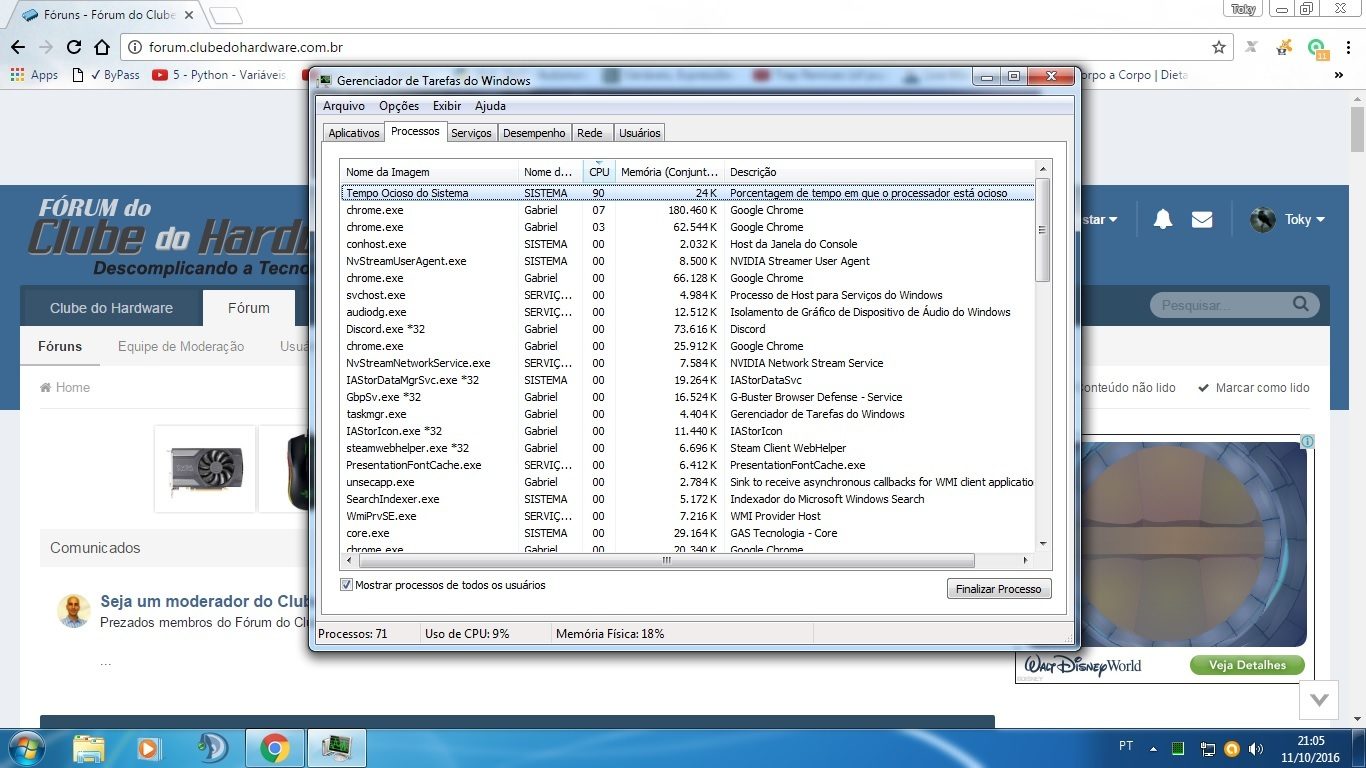The height and width of the screenshot is (768, 1366).
Task: Click the Finalizar Processo button
Action: (x=998, y=589)
